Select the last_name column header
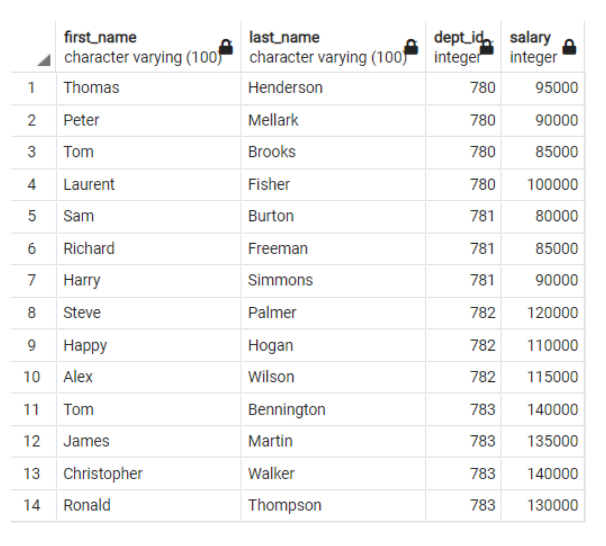Viewport: 606px width, 546px height. coord(325,47)
